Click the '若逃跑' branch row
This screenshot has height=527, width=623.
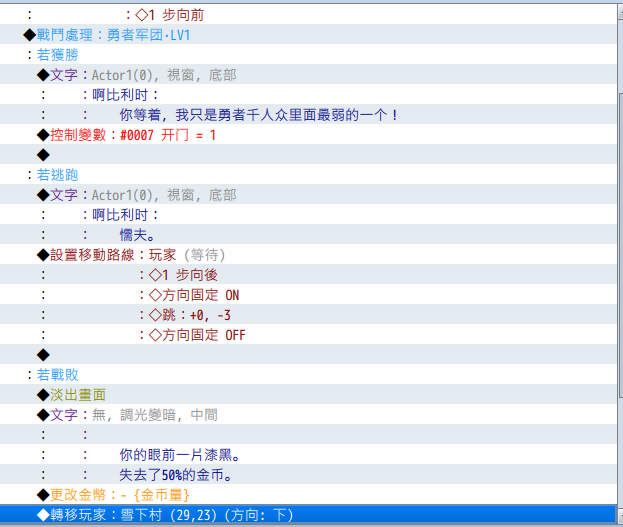click(x=308, y=174)
